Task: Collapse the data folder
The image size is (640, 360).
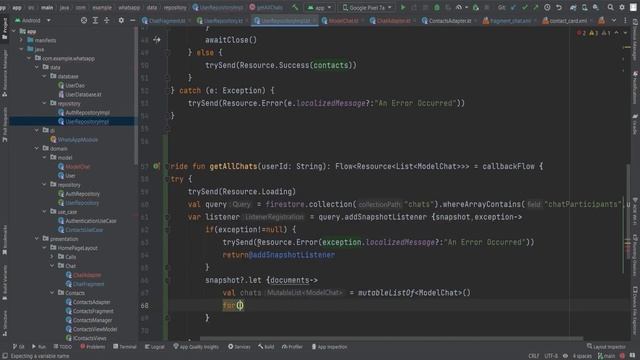Action: point(37,67)
